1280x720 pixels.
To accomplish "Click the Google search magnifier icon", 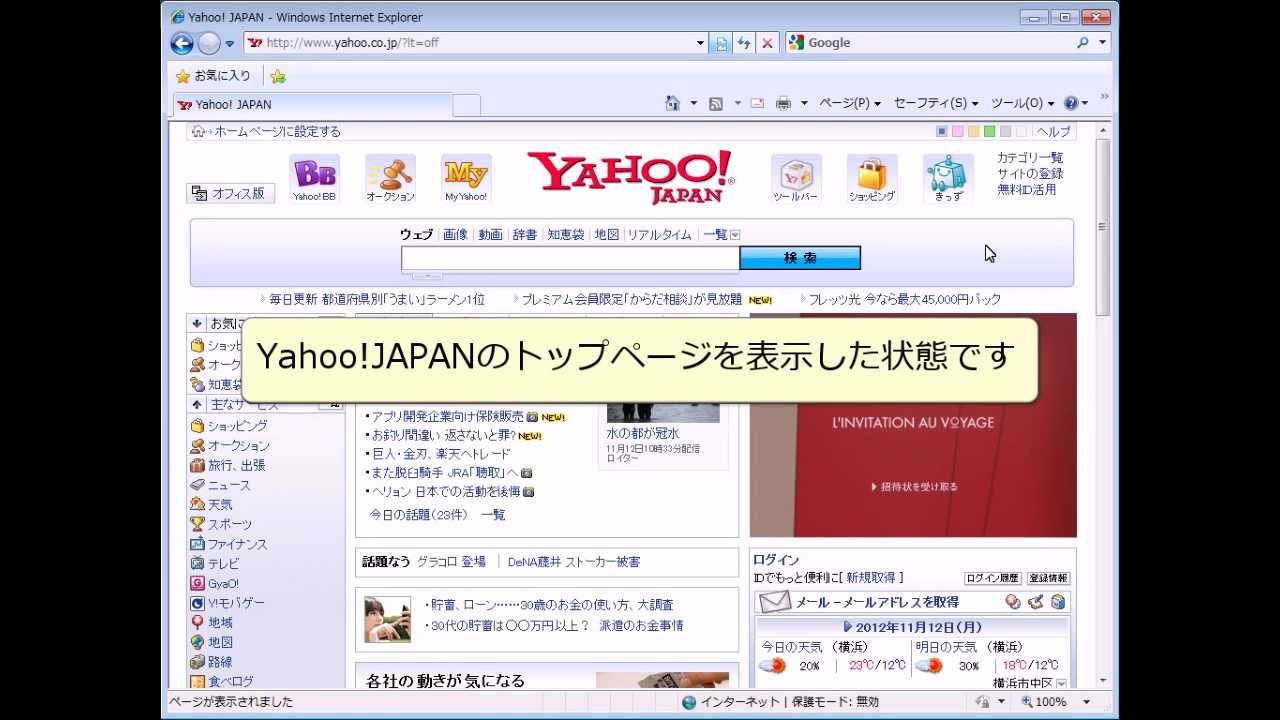I will (1083, 43).
